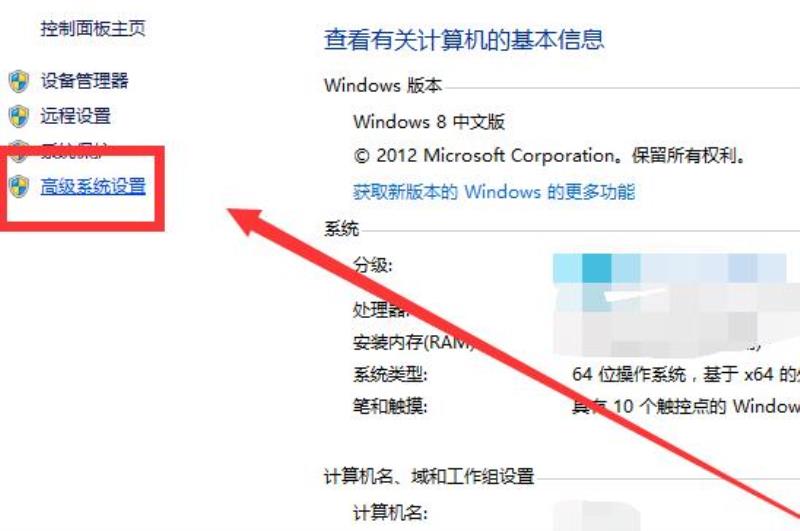
Task: Open the 高级系统设置 link
Action: coord(93,186)
